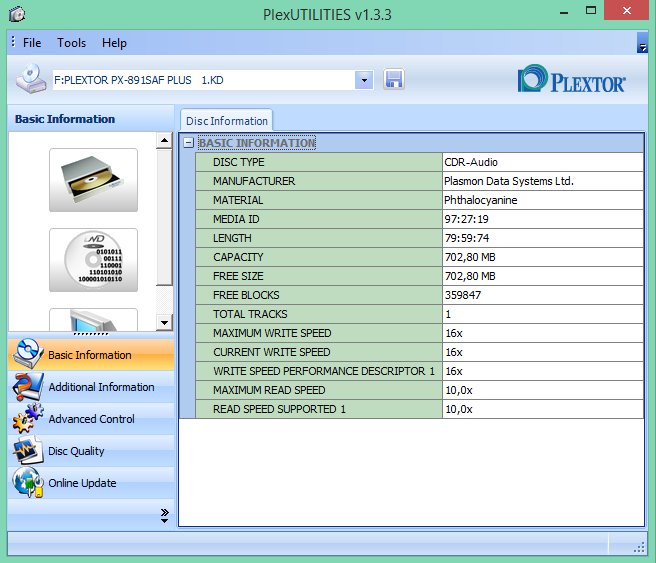
Task: Click the disc drive icon beside drive selector
Action: [31, 79]
